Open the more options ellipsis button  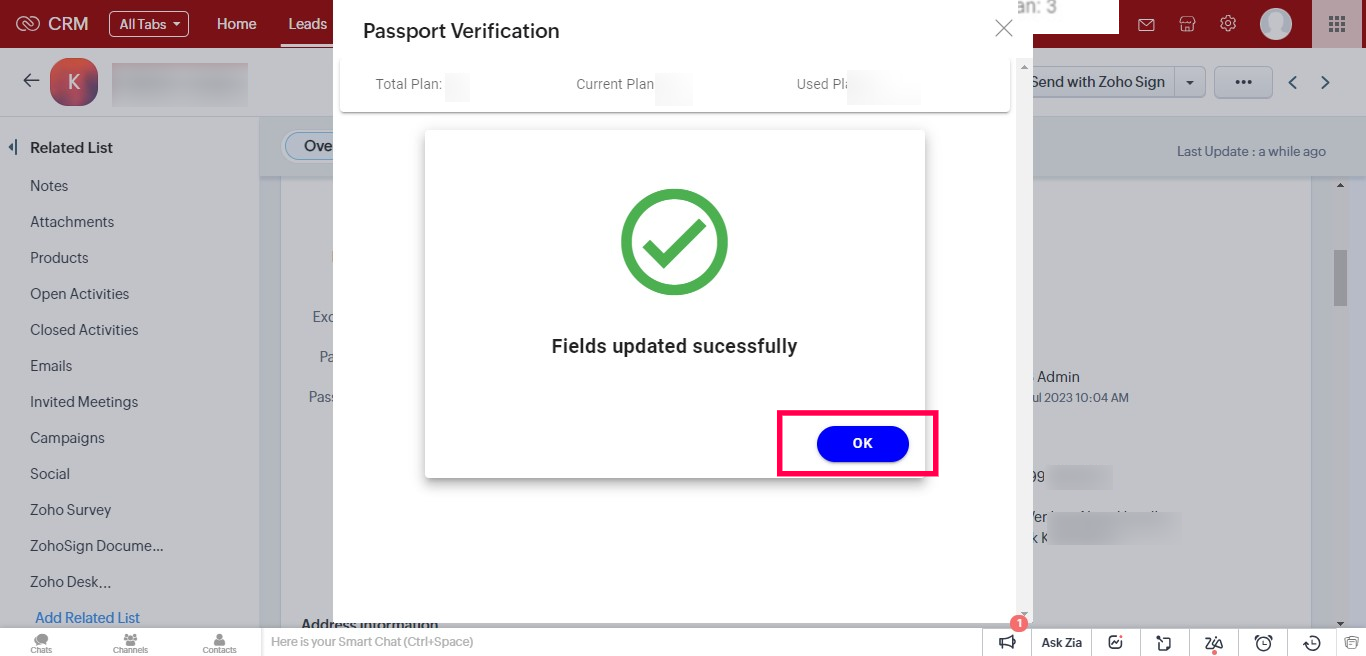click(x=1243, y=83)
